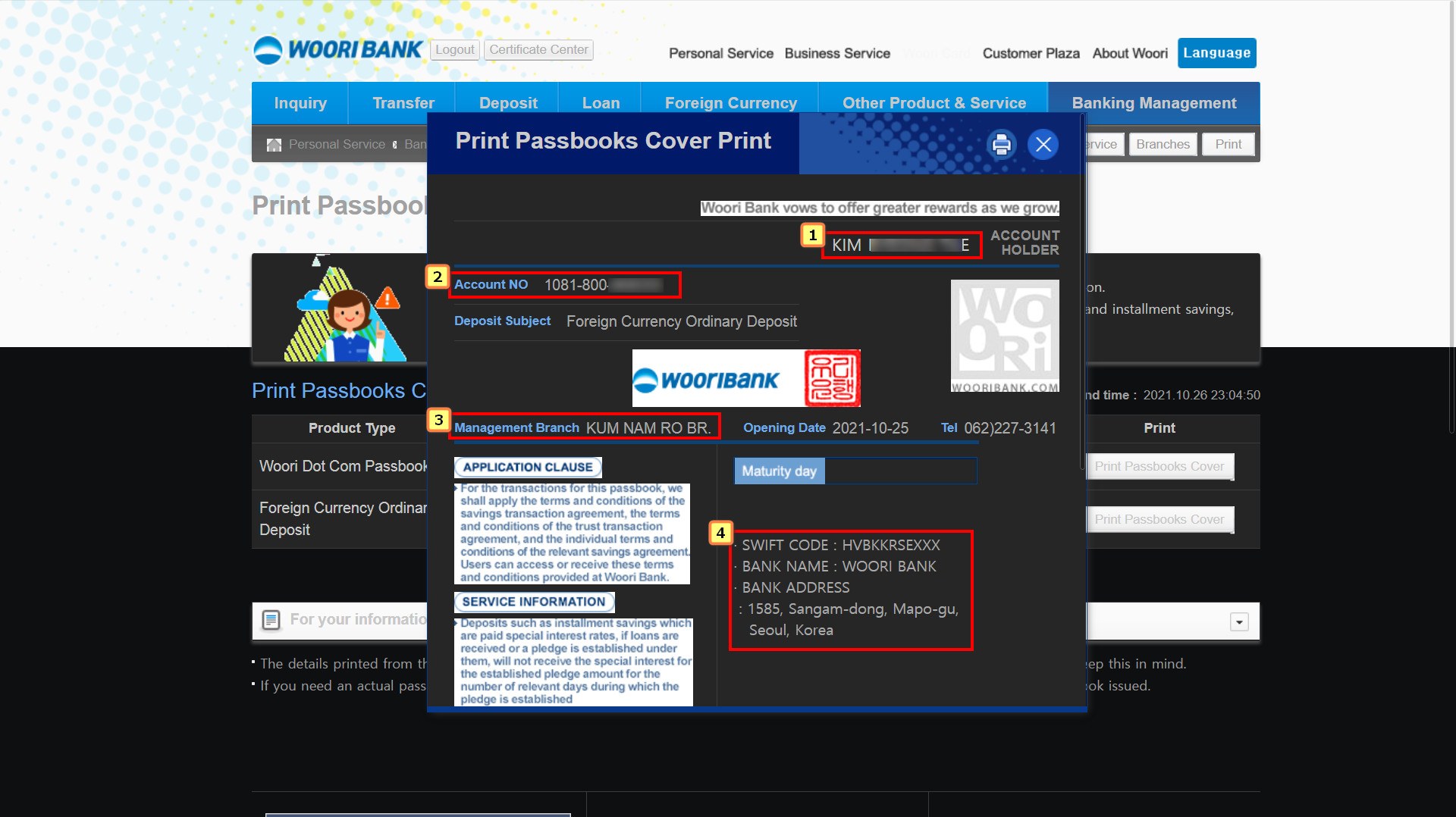The width and height of the screenshot is (1456, 817).
Task: Click the Print button in the breadcrumb bar
Action: click(1228, 145)
